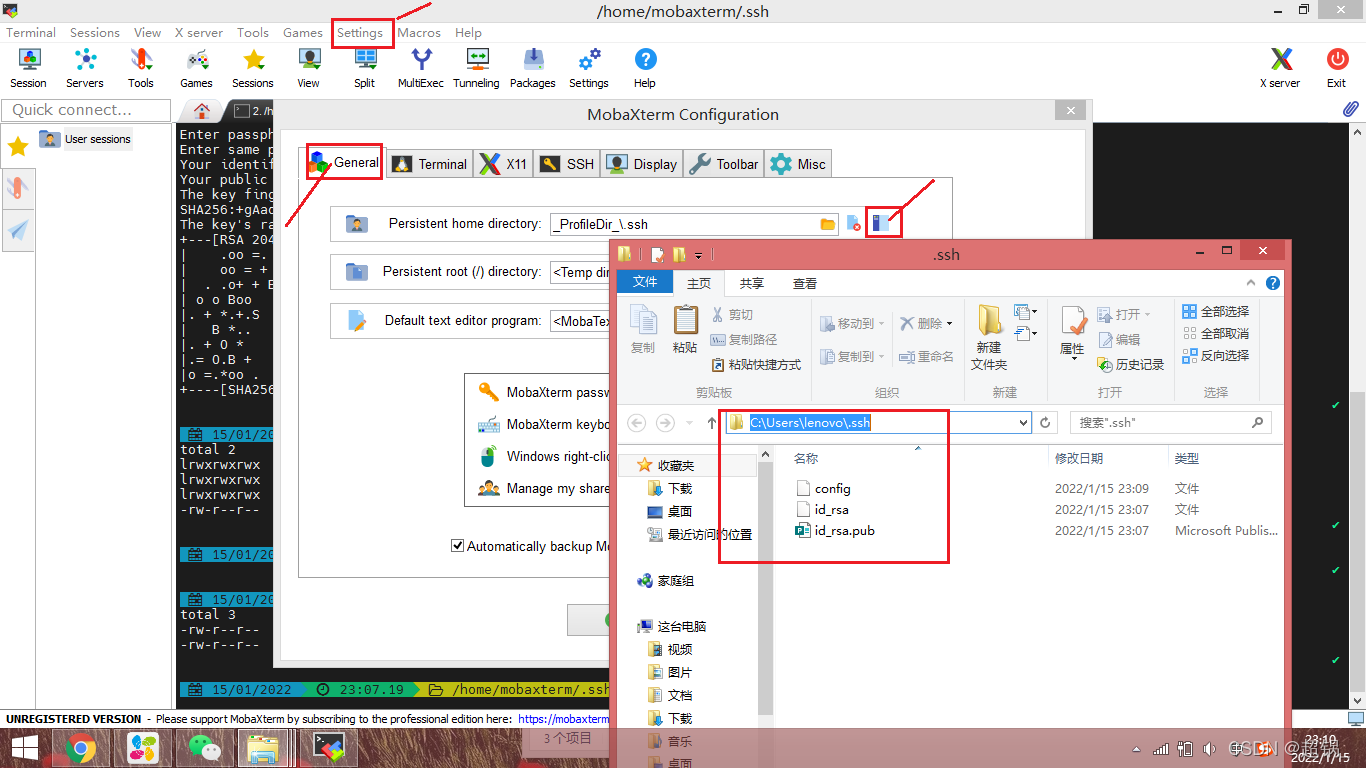1366x768 pixels.
Task: Open home directory in Windows Explorer icon
Action: coord(881,223)
